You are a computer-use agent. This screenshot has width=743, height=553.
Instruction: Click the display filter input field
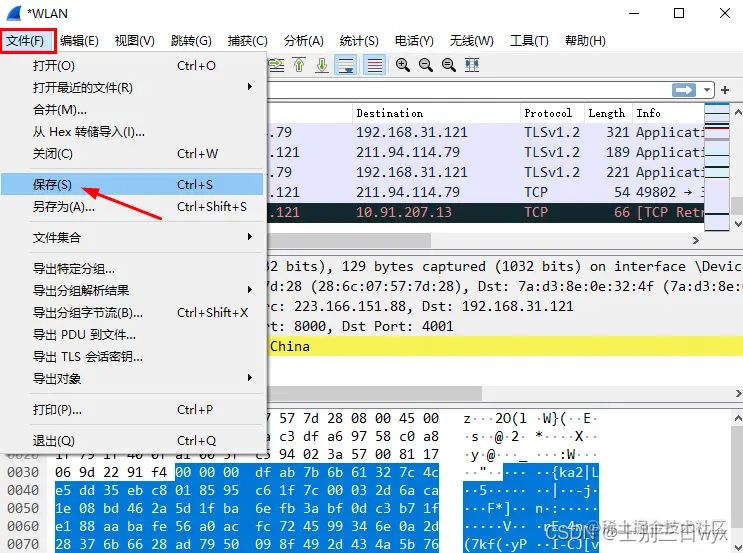(x=468, y=90)
